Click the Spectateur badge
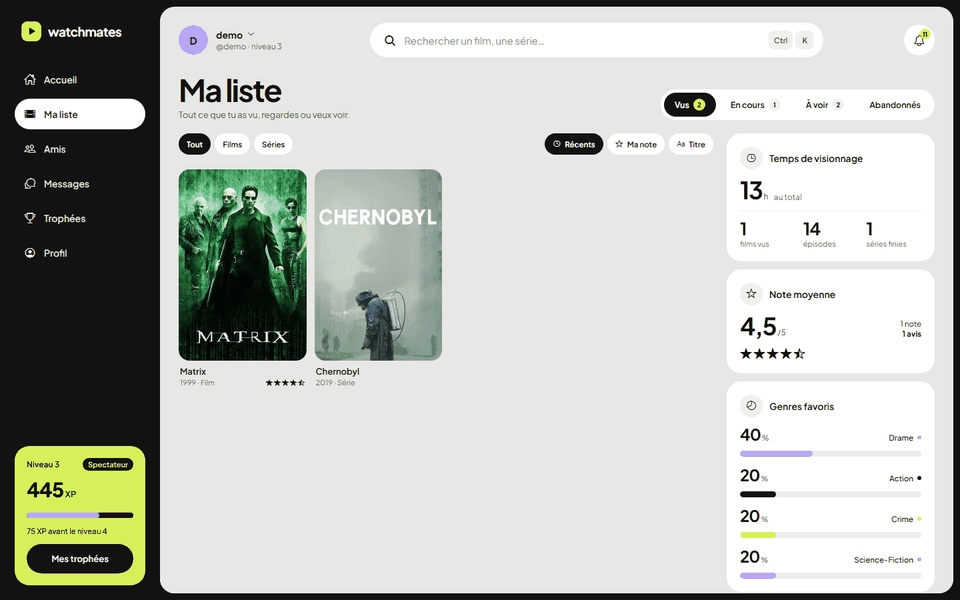The image size is (960, 600). click(x=108, y=464)
